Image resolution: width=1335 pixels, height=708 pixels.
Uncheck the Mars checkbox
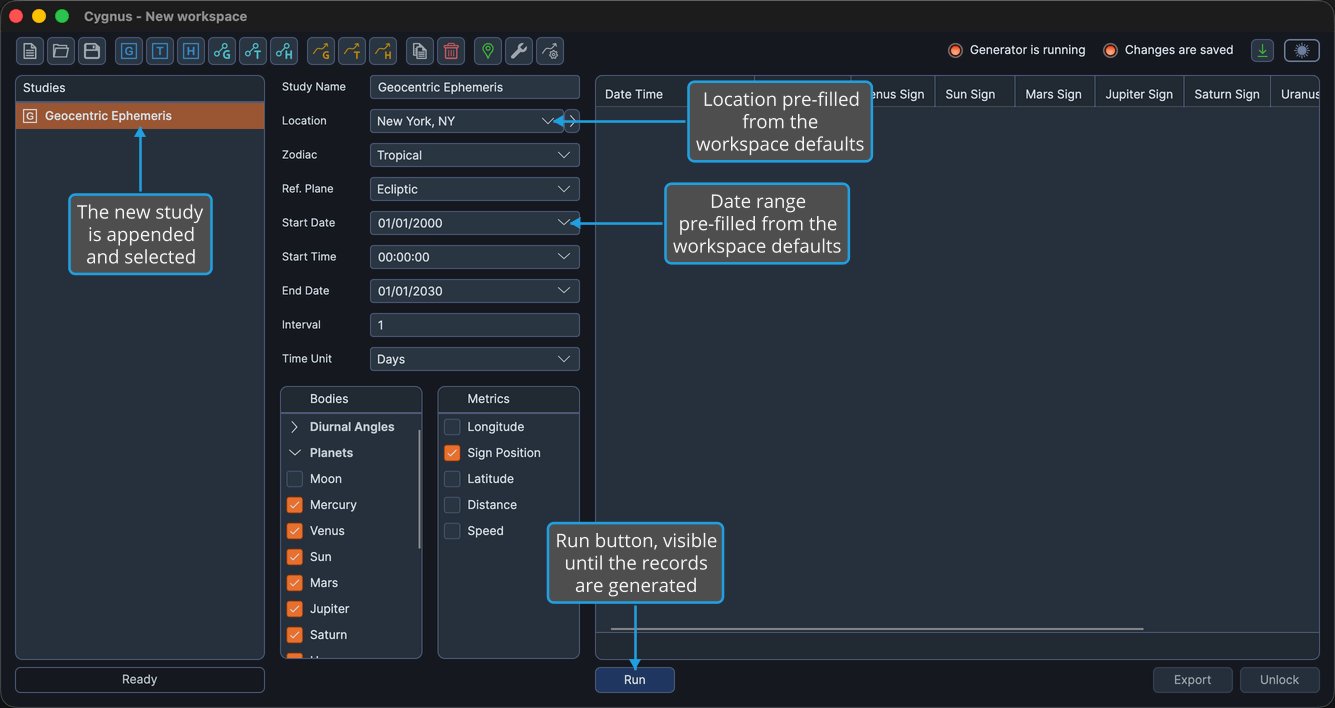coord(295,583)
